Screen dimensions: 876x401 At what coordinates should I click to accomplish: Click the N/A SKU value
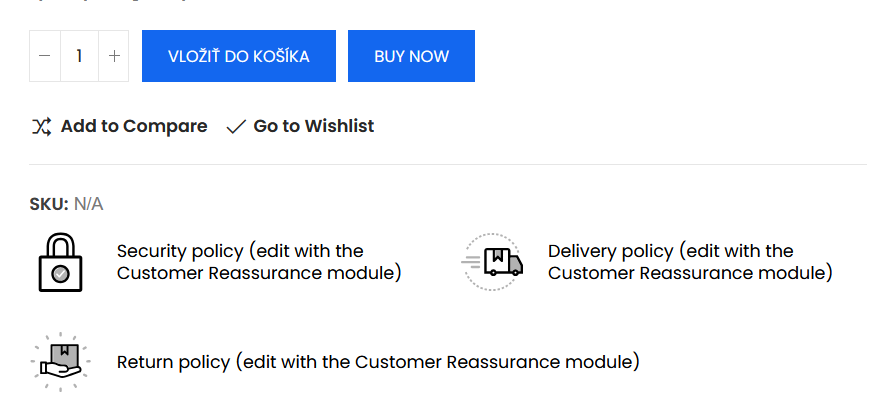(x=89, y=204)
